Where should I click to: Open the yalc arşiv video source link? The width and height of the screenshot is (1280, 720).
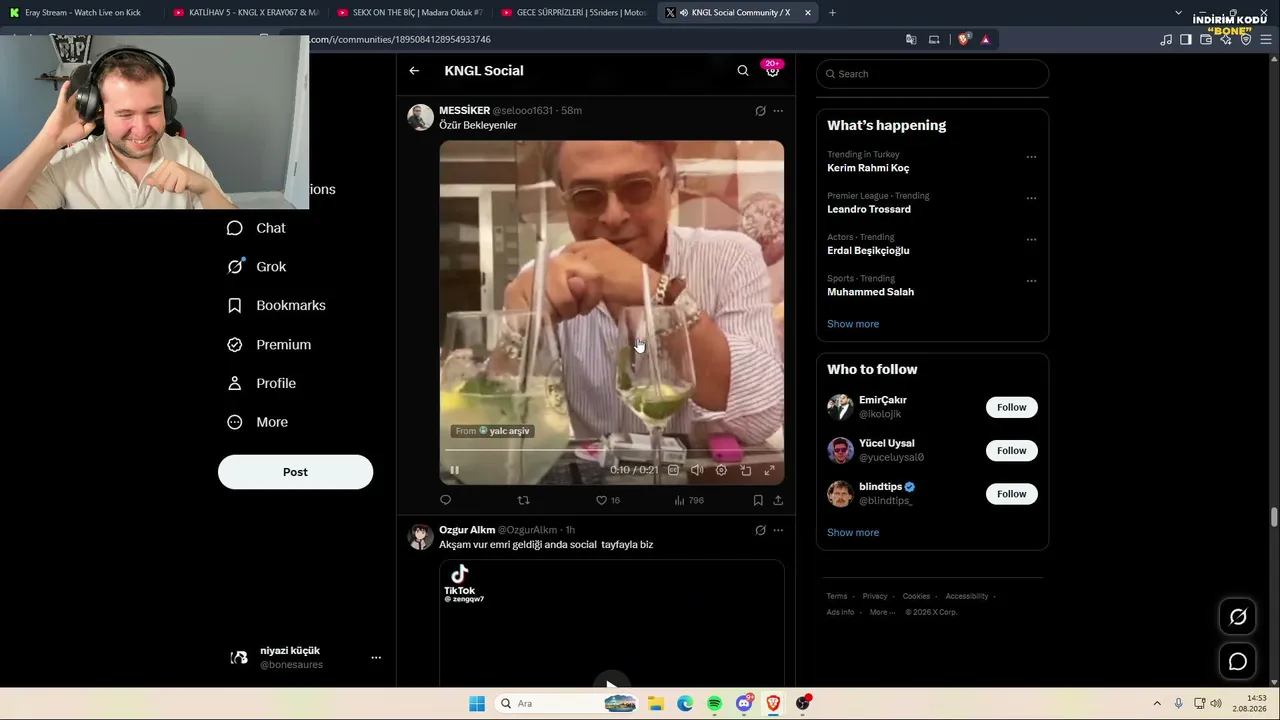[x=493, y=431]
